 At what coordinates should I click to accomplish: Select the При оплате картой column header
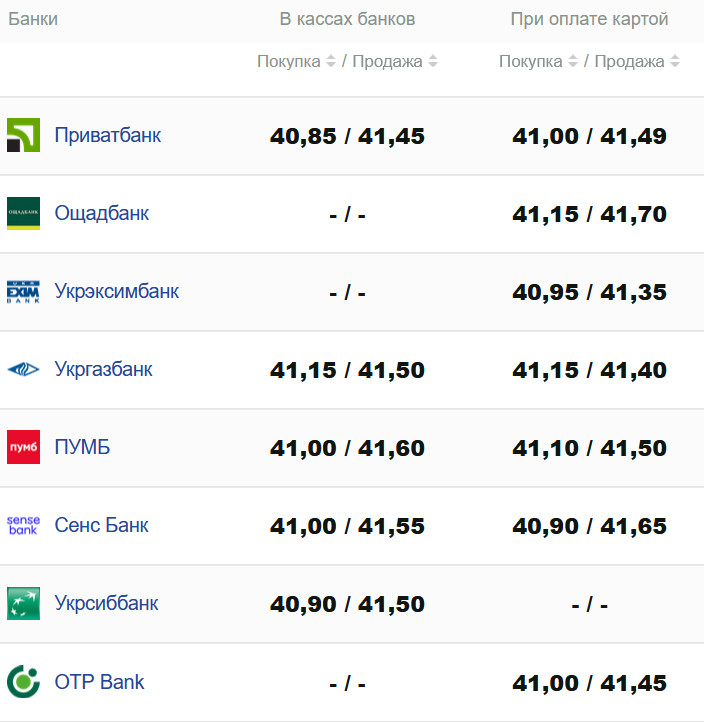589,19
